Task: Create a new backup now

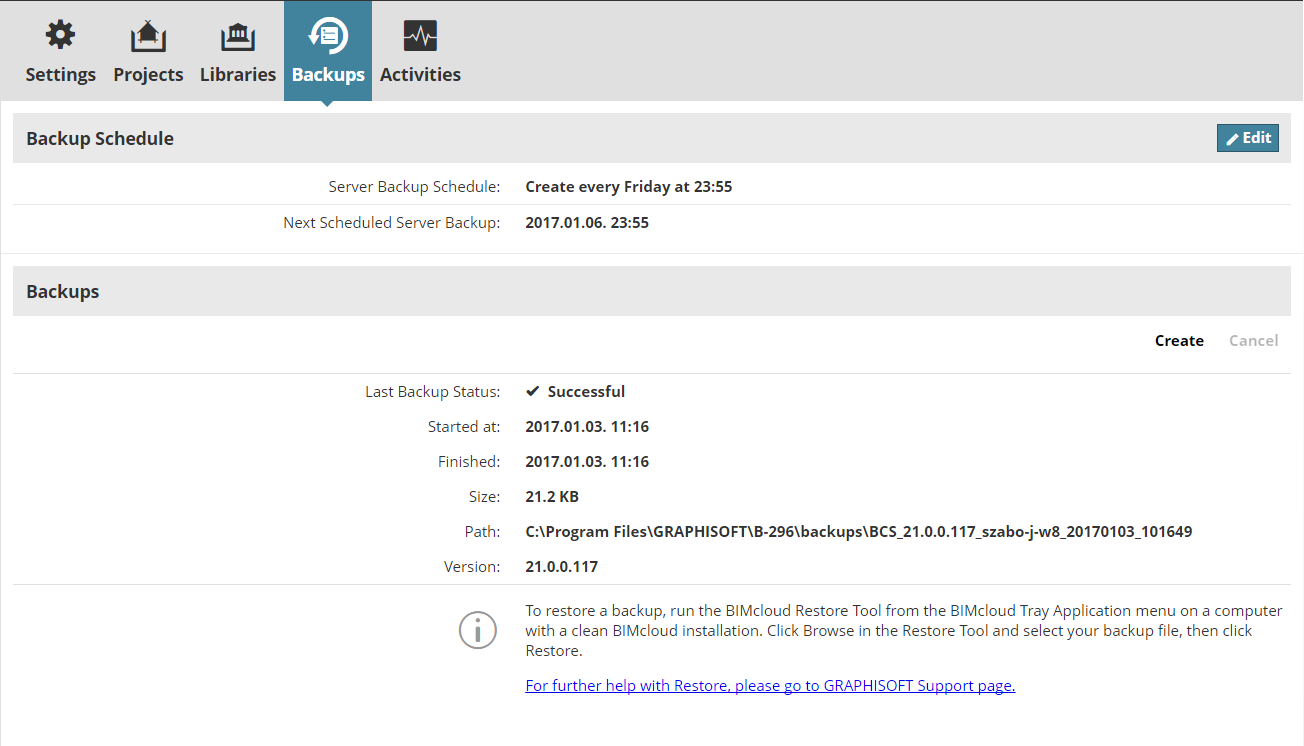Action: click(x=1179, y=340)
